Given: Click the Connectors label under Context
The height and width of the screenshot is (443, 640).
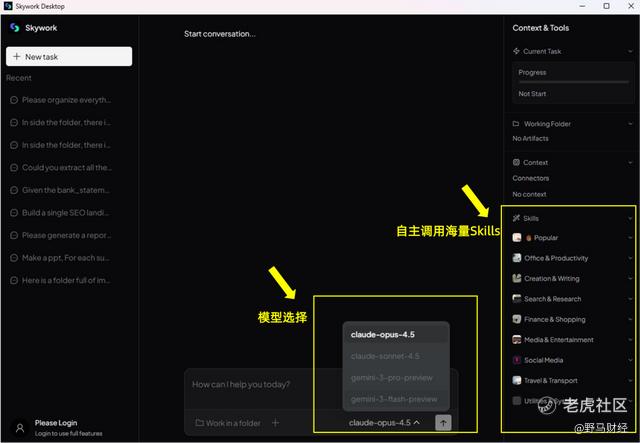Looking at the screenshot, I should click(x=531, y=178).
